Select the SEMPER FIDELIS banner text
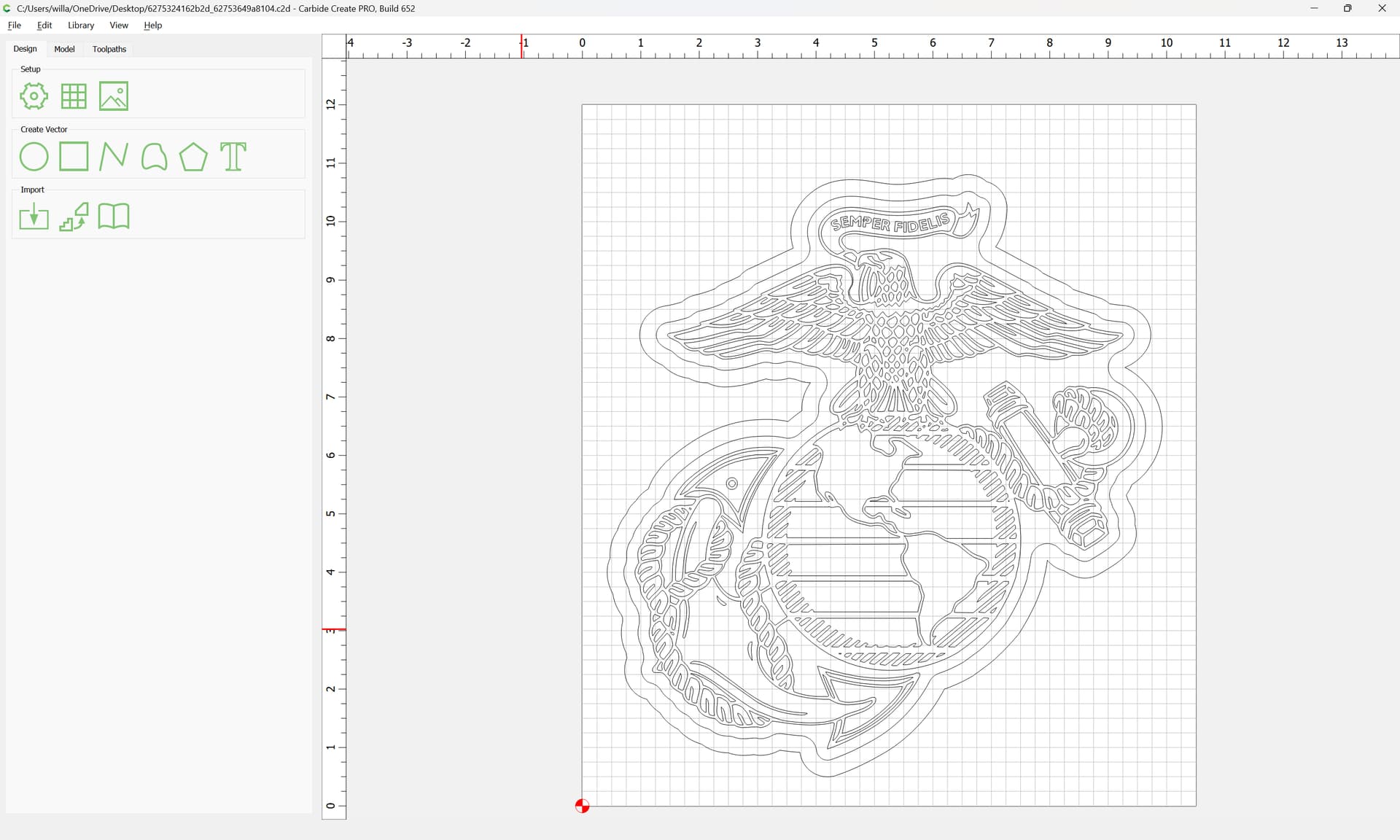The height and width of the screenshot is (840, 1400). tap(890, 223)
